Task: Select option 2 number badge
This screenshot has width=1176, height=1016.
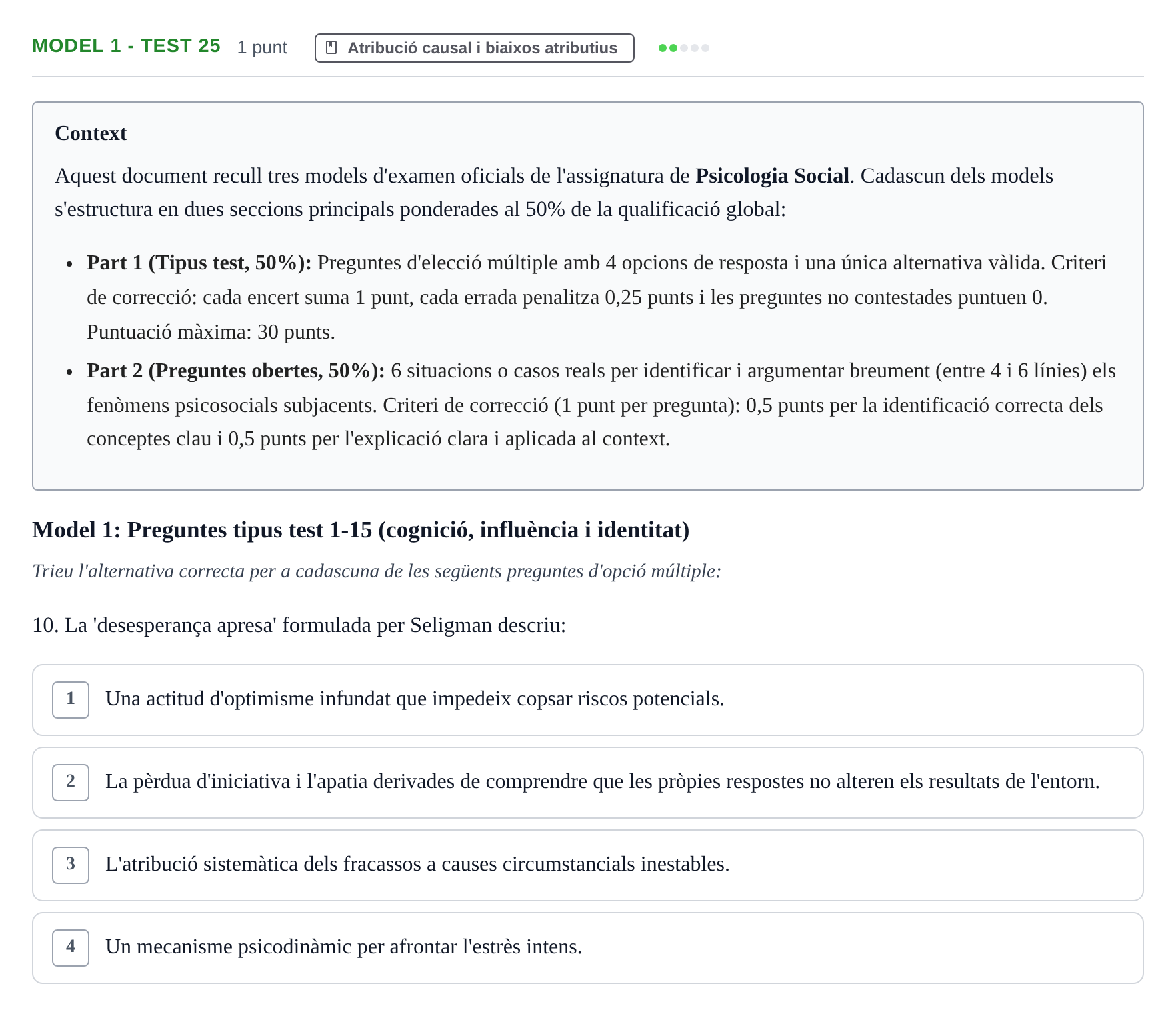Action: [x=71, y=782]
